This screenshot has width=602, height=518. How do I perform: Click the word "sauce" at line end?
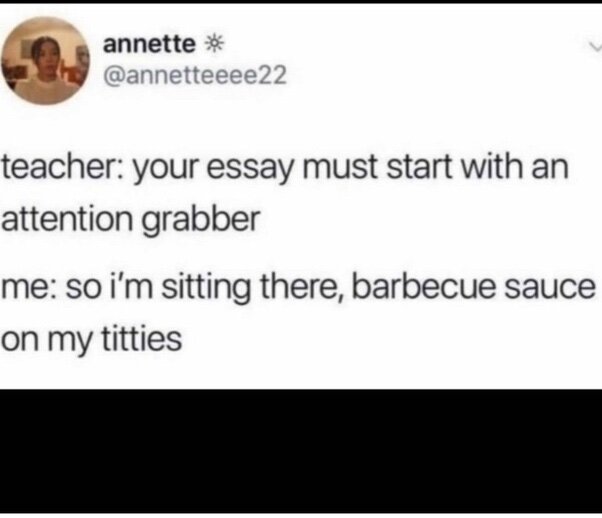click(x=550, y=288)
